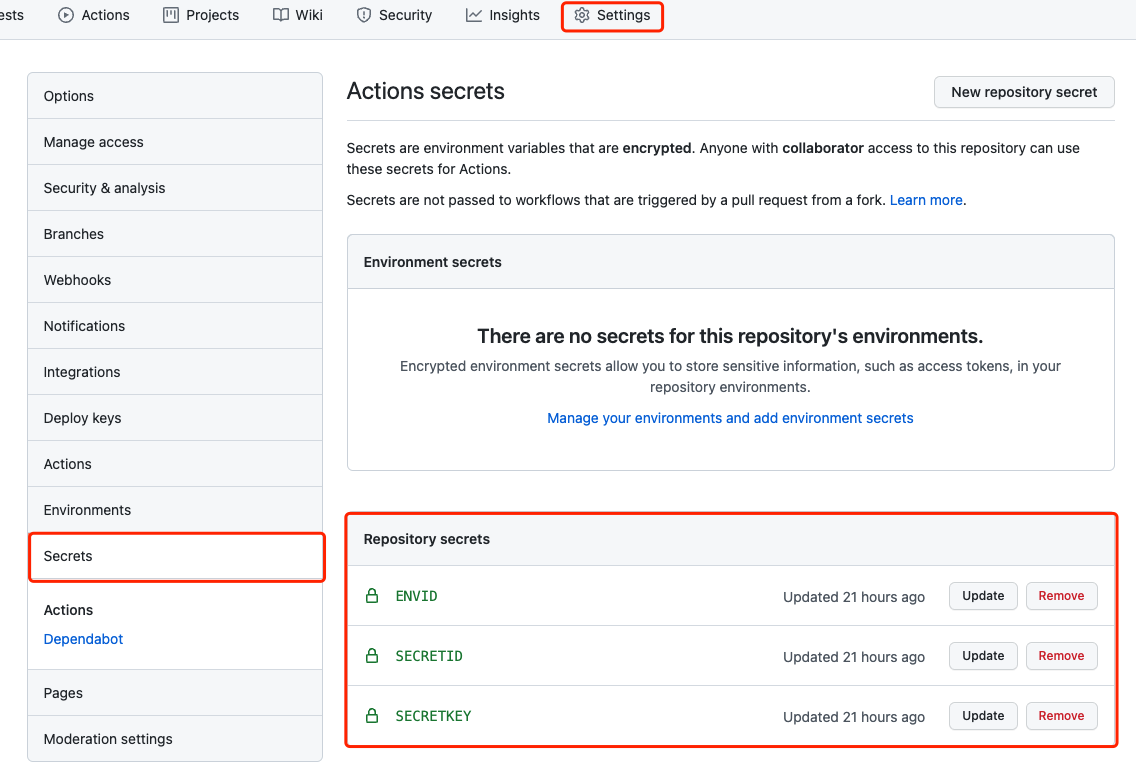Click the lock icon beside ENVID

coord(372,596)
